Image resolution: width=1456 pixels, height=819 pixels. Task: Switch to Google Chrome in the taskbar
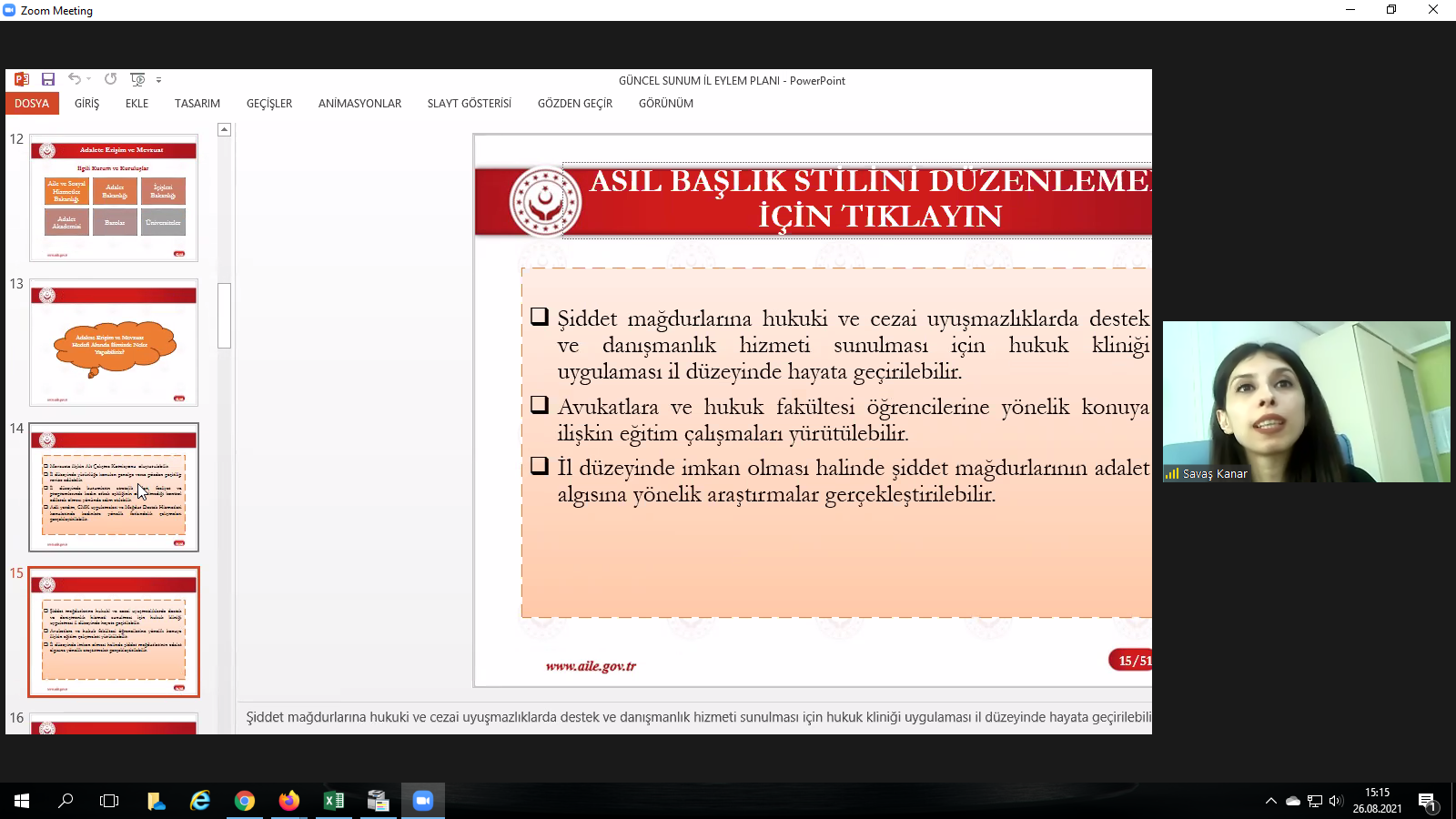[245, 801]
